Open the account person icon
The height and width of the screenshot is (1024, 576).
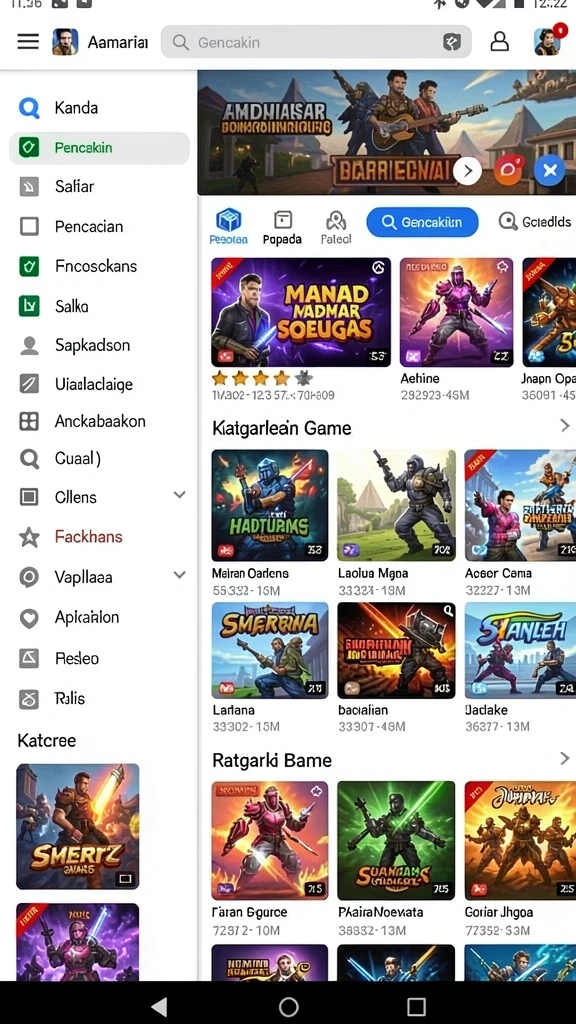click(x=500, y=42)
